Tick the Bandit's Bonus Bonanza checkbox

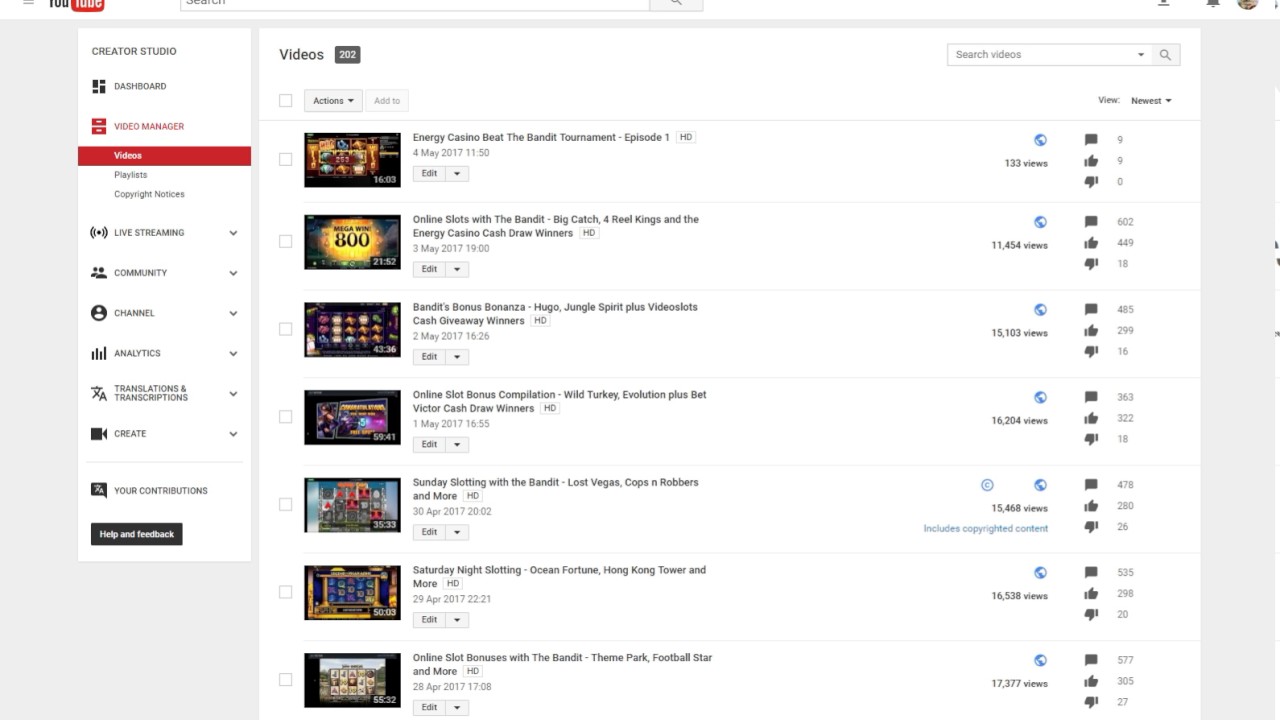coord(286,329)
